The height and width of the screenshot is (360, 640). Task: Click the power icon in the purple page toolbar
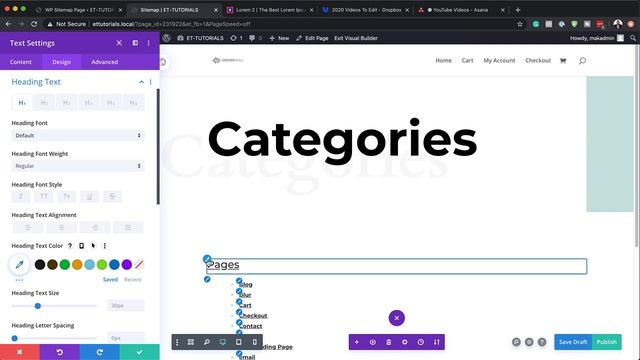373,342
